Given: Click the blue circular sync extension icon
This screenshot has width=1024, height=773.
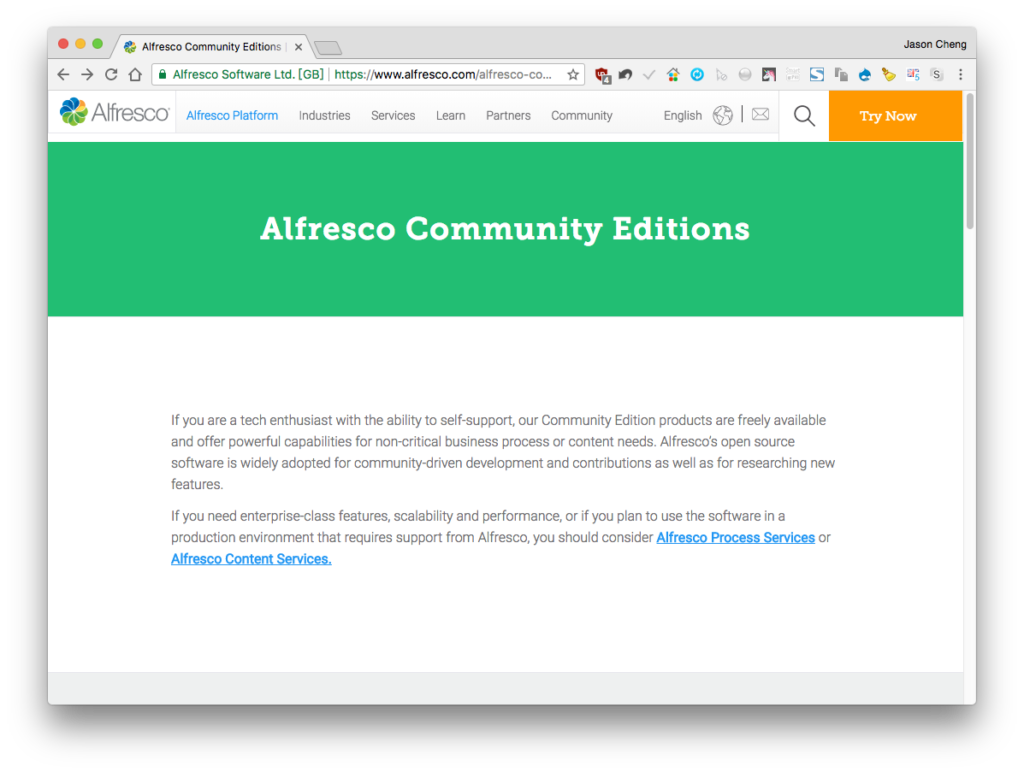Looking at the screenshot, I should pos(697,74).
